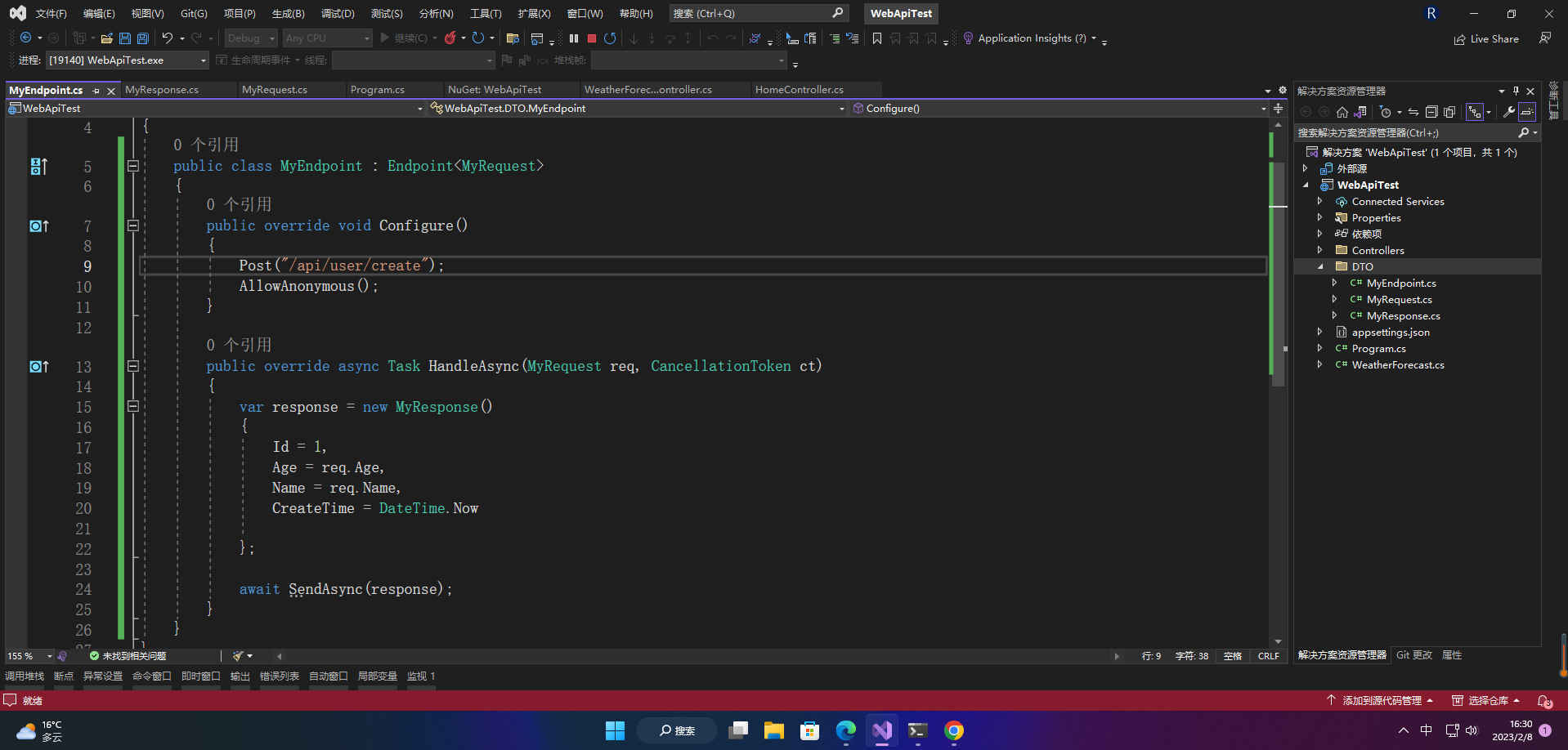Close the MyEndpoint.cs tab
The image size is (1568, 750).
(x=111, y=91)
